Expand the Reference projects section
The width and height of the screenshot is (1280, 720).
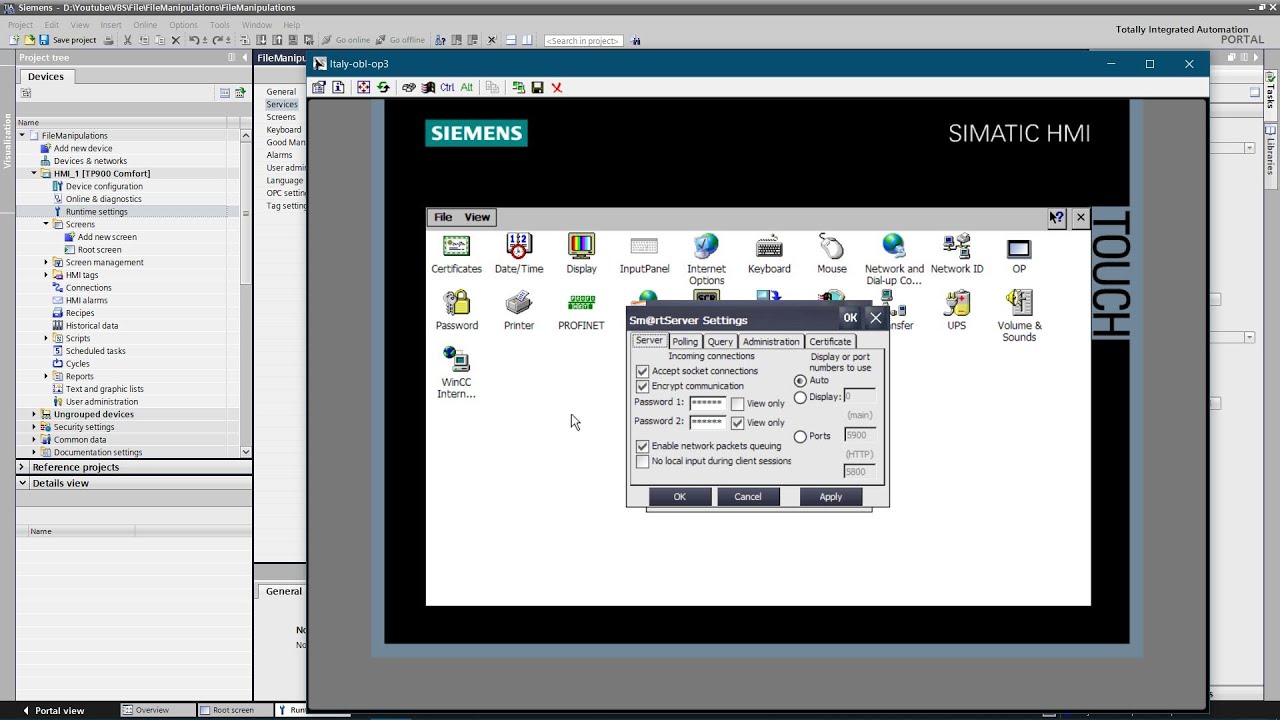(x=22, y=467)
